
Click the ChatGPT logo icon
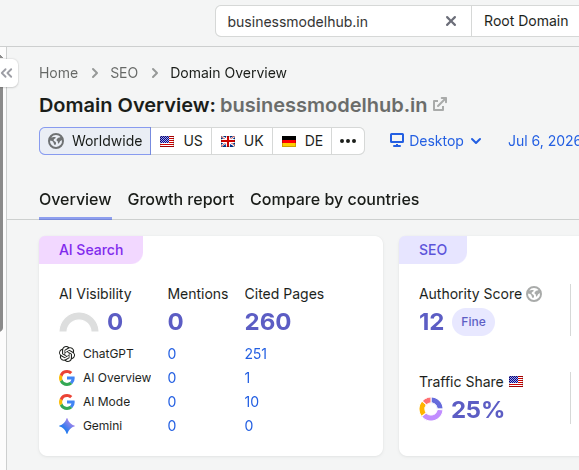[x=67, y=354]
